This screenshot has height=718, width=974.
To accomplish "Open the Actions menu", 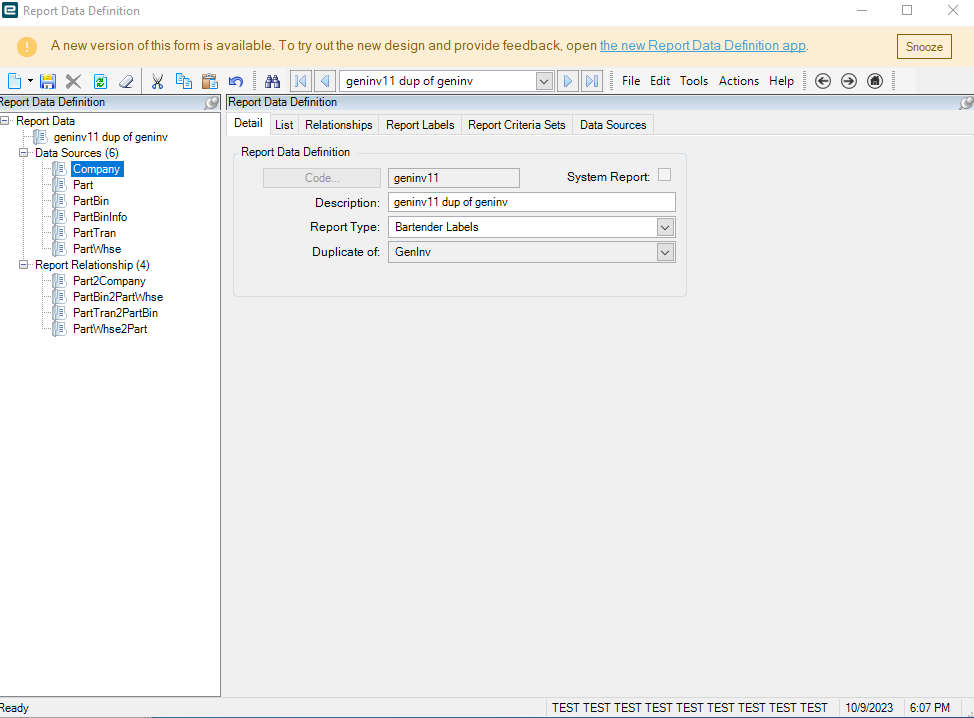I will 738,81.
